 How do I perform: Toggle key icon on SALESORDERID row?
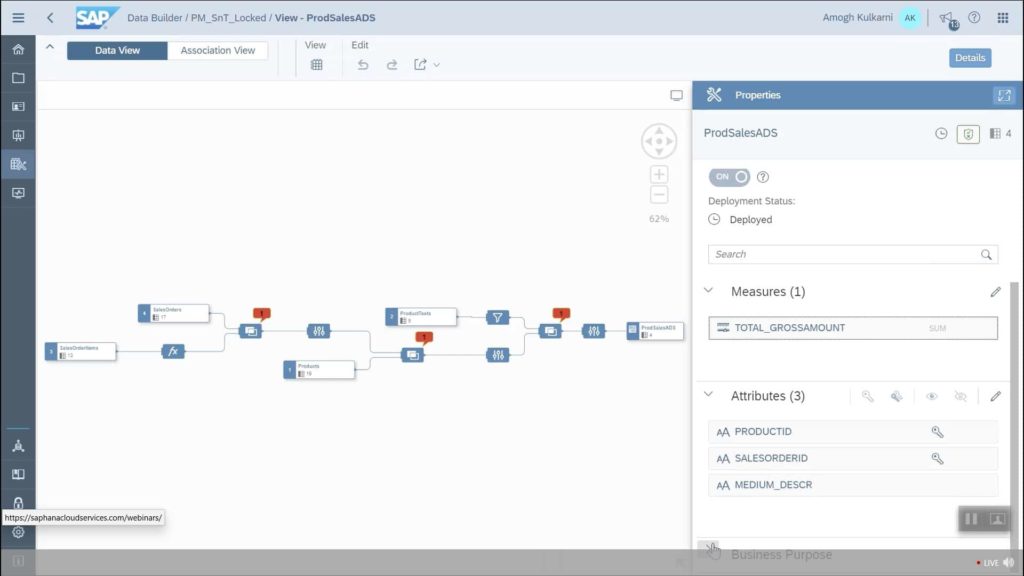point(937,458)
